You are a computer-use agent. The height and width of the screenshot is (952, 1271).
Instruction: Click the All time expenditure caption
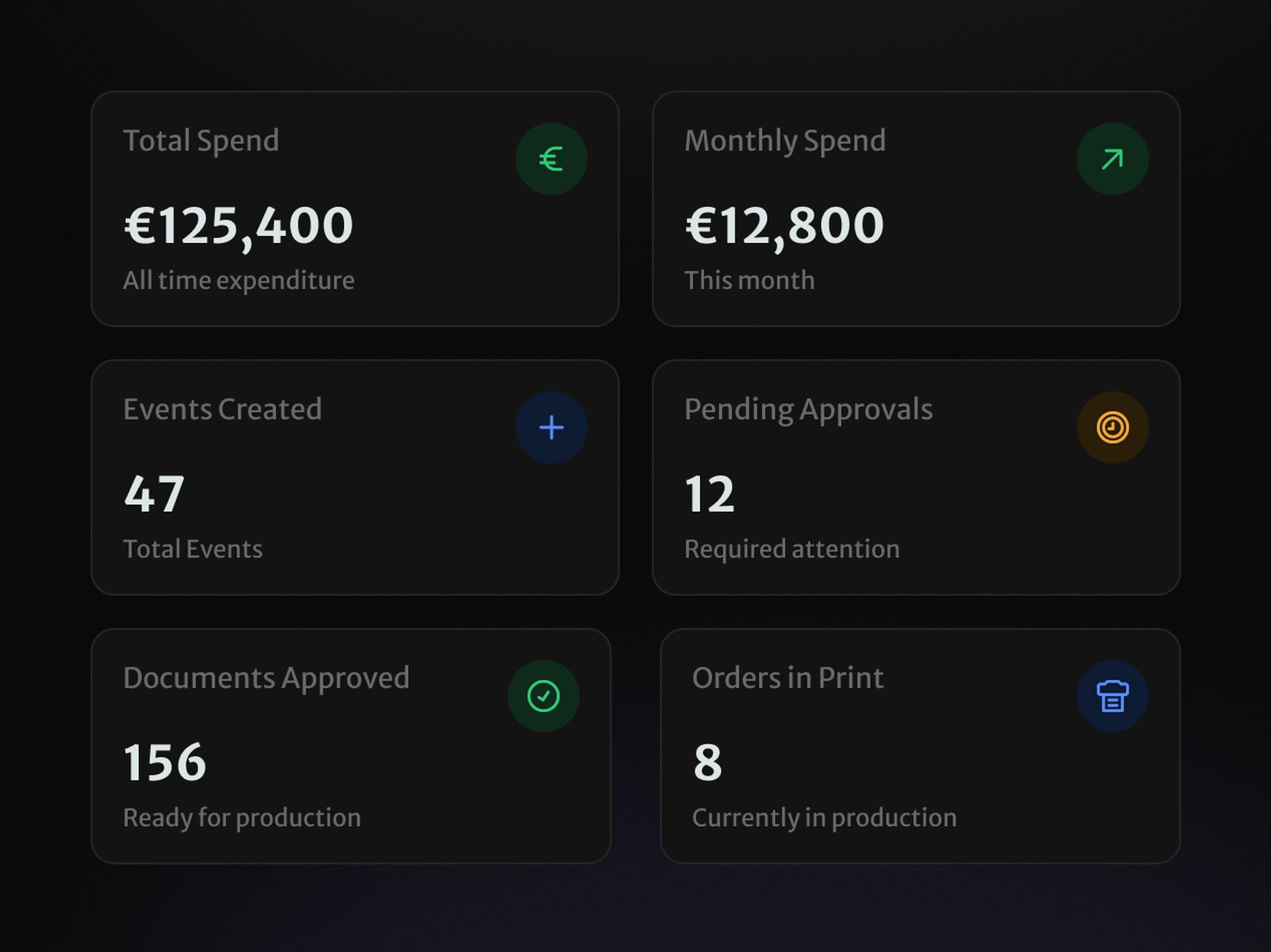point(238,281)
